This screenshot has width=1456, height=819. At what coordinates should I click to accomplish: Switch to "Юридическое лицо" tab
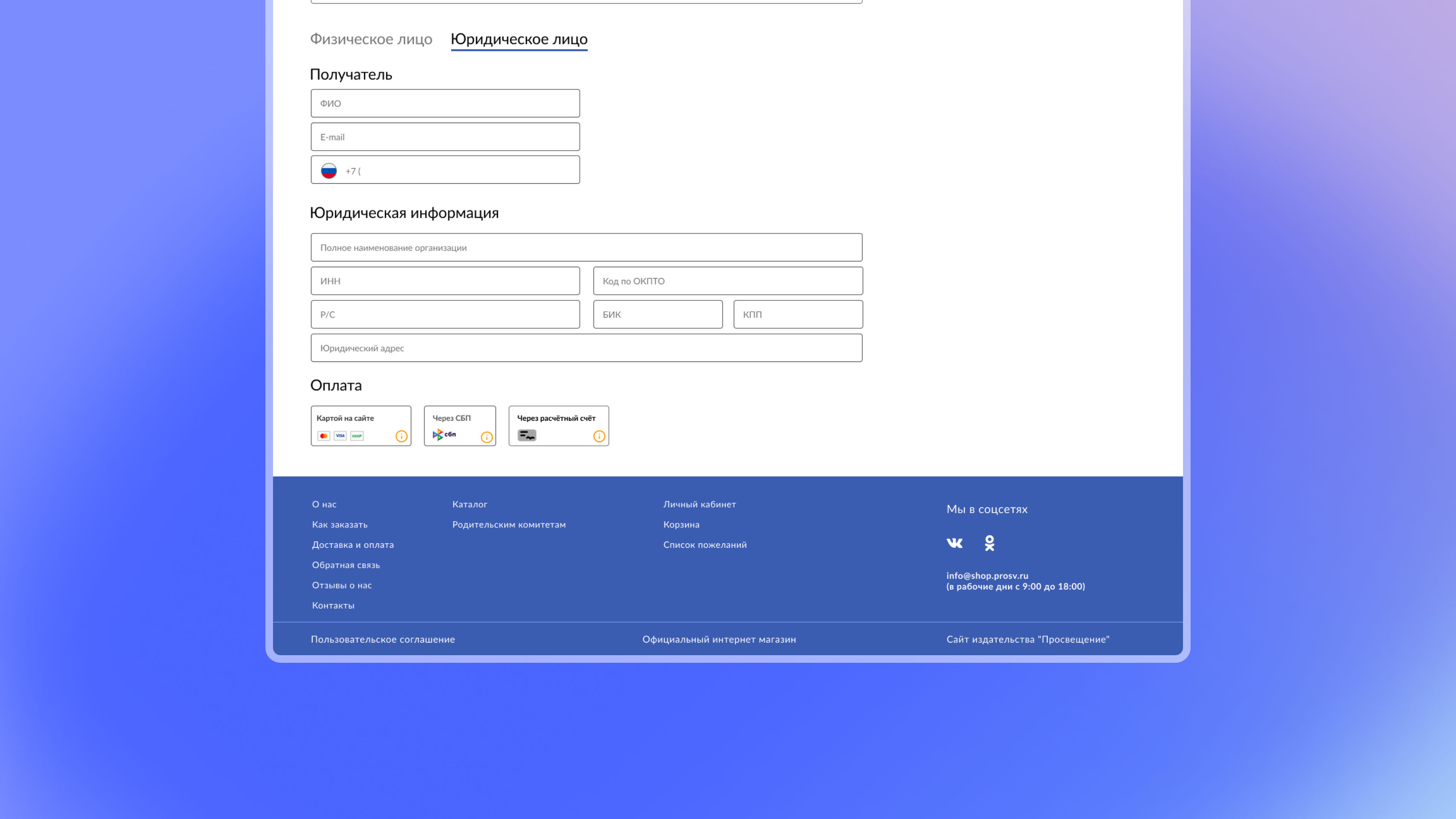519,39
